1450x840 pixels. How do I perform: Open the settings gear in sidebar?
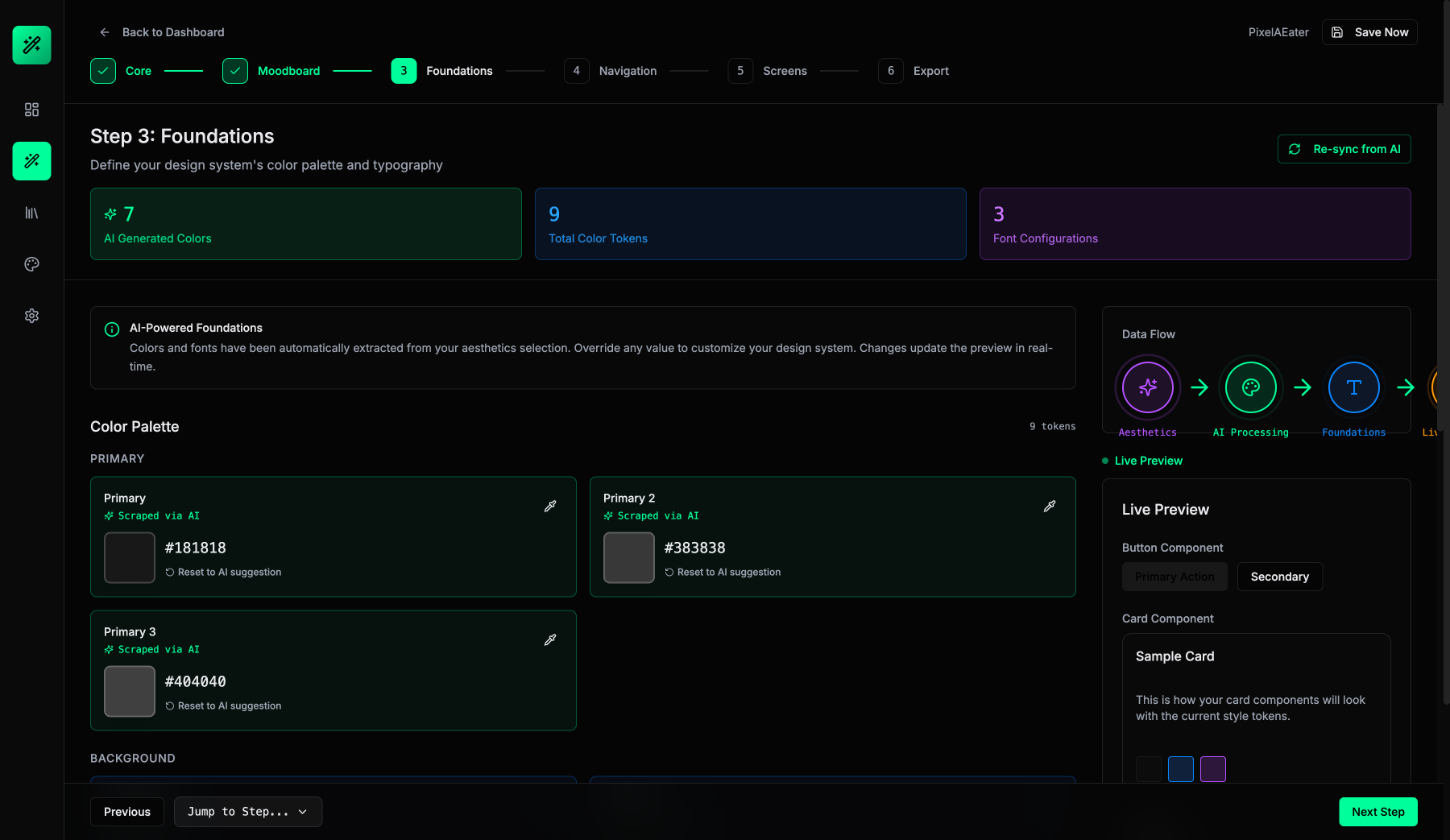pos(31,316)
